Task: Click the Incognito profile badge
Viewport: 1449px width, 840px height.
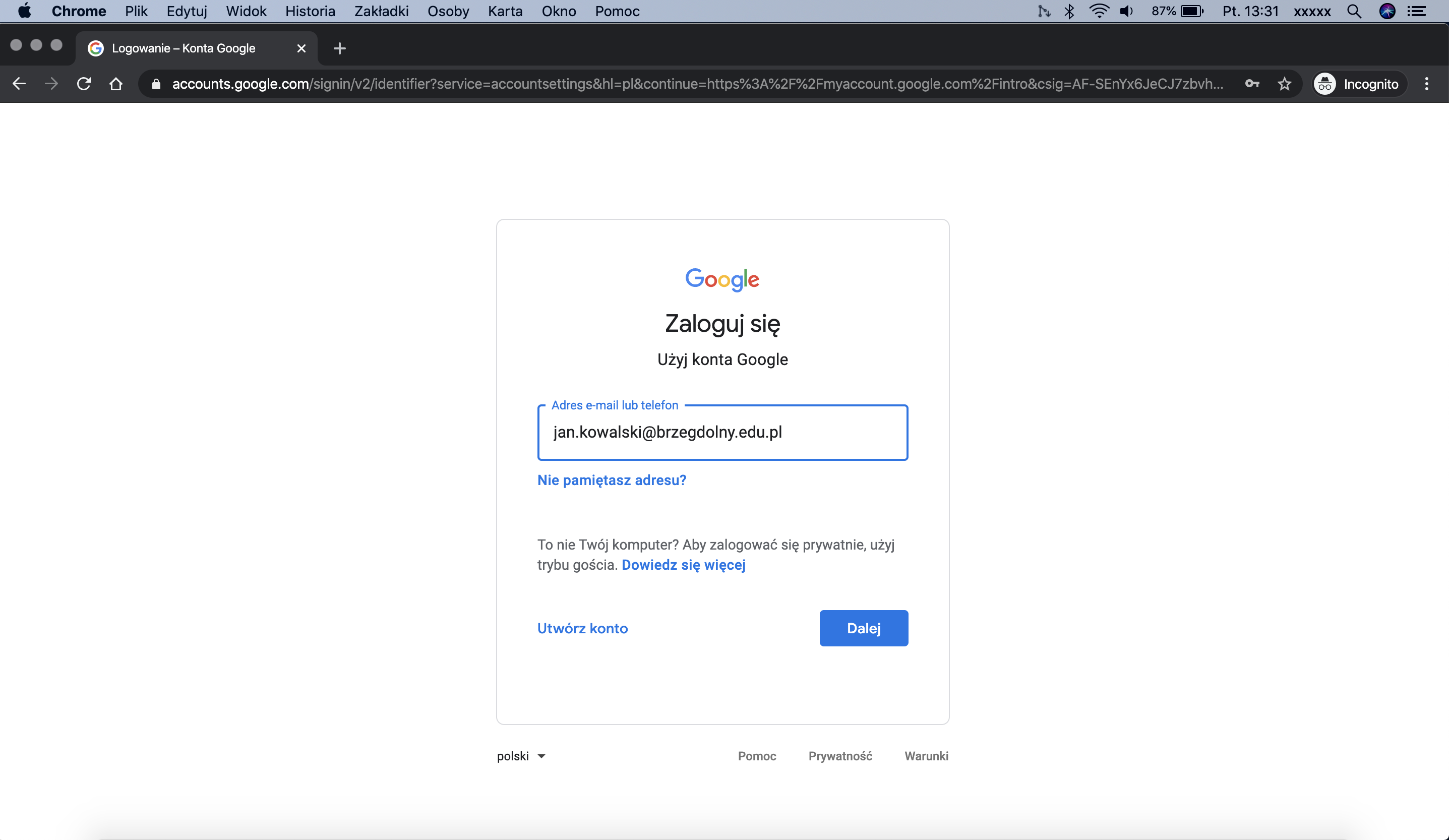Action: (1359, 84)
